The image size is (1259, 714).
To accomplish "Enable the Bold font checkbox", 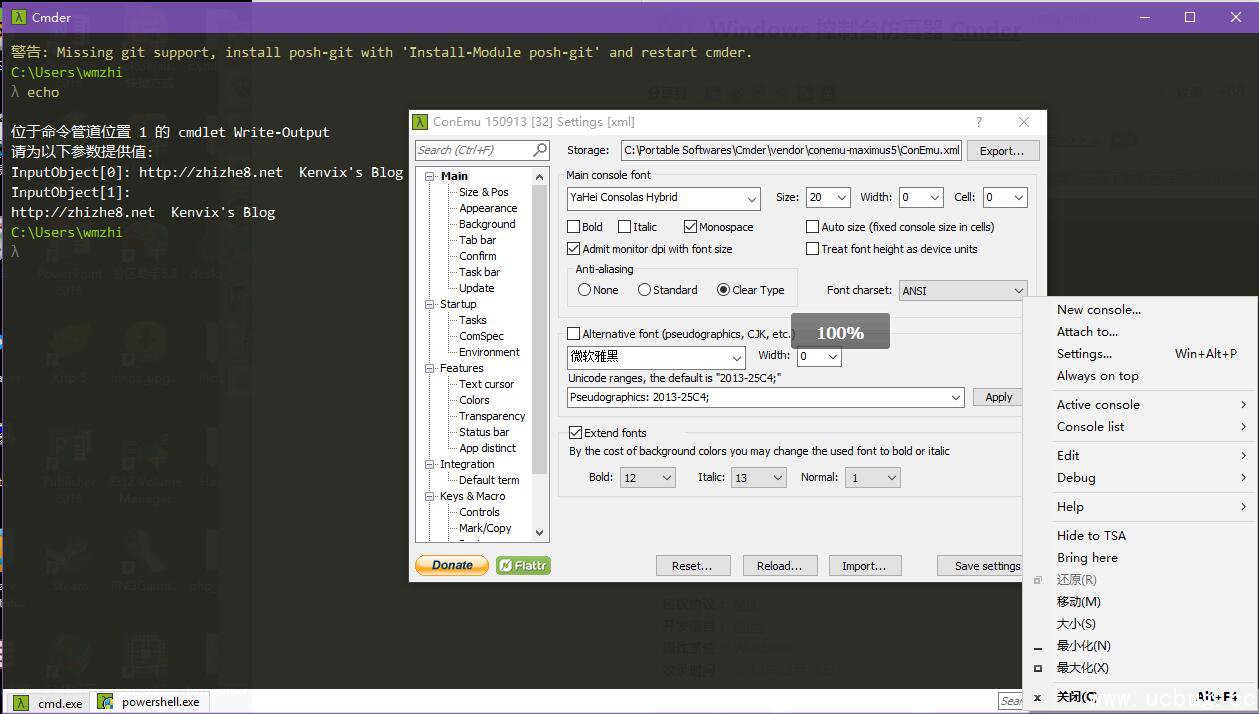I will pos(574,227).
